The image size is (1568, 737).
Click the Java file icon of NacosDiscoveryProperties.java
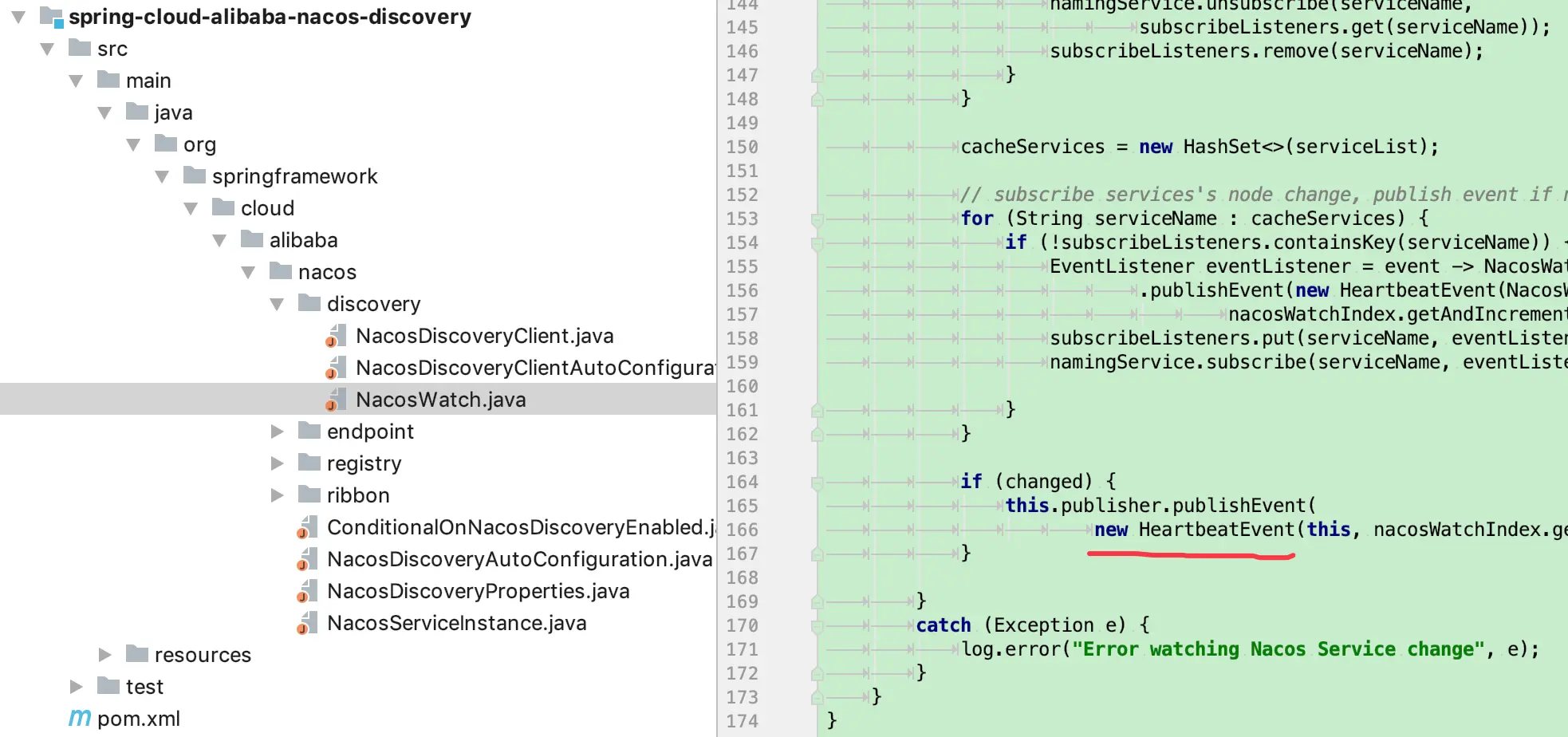click(307, 592)
